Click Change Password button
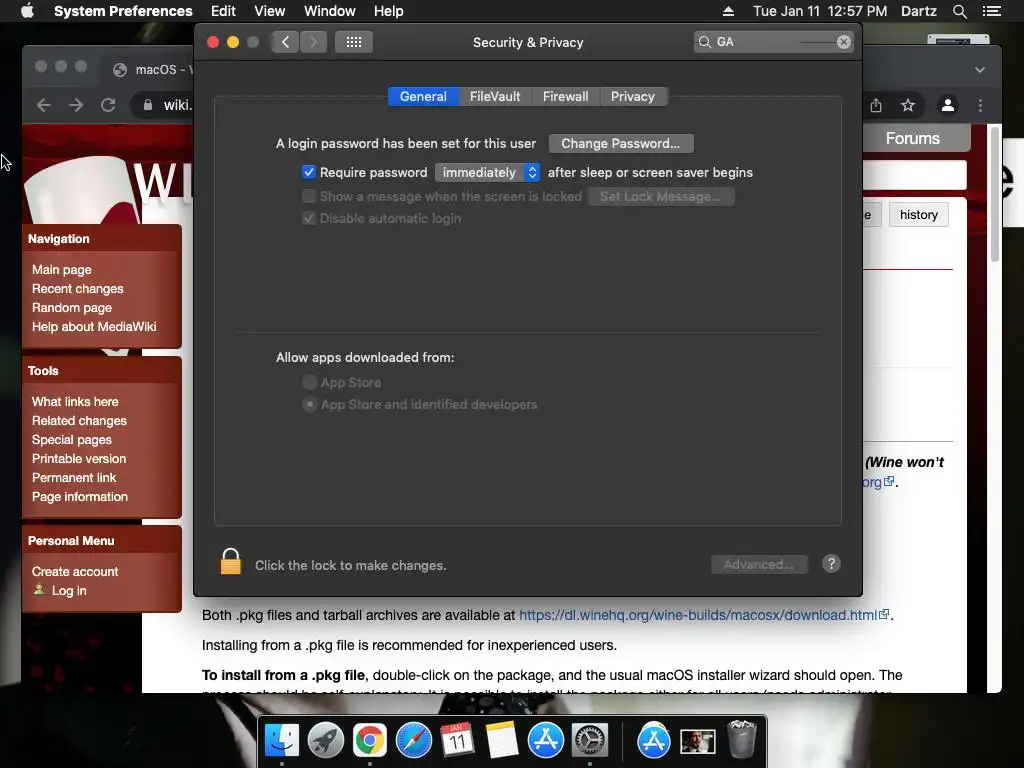Image resolution: width=1024 pixels, height=768 pixels. [621, 144]
